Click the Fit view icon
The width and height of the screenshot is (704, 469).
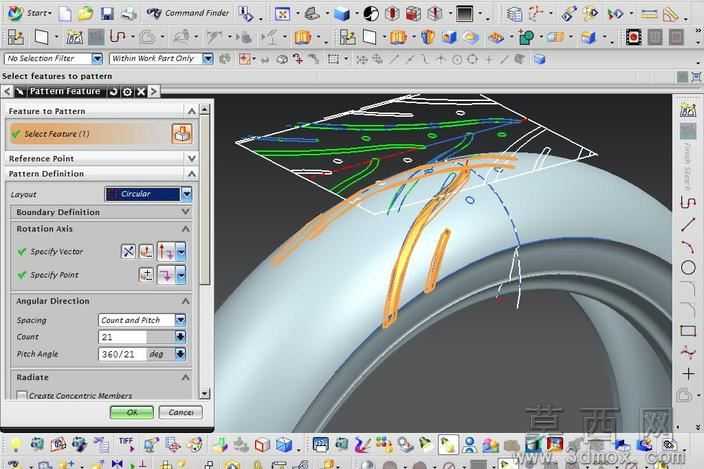[x=282, y=14]
